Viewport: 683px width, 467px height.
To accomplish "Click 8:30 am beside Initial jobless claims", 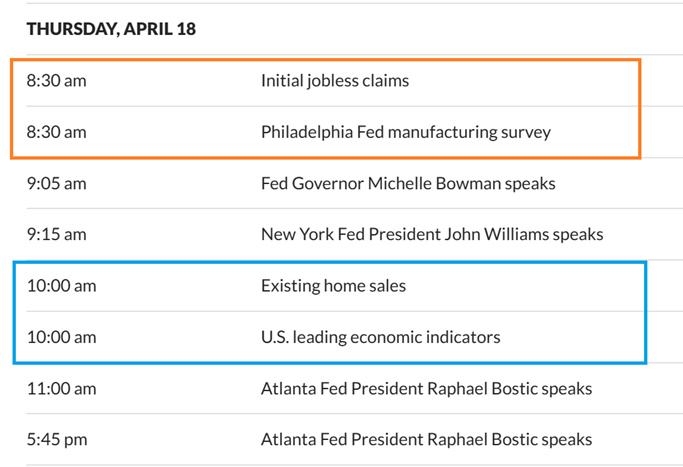I will click(x=57, y=81).
